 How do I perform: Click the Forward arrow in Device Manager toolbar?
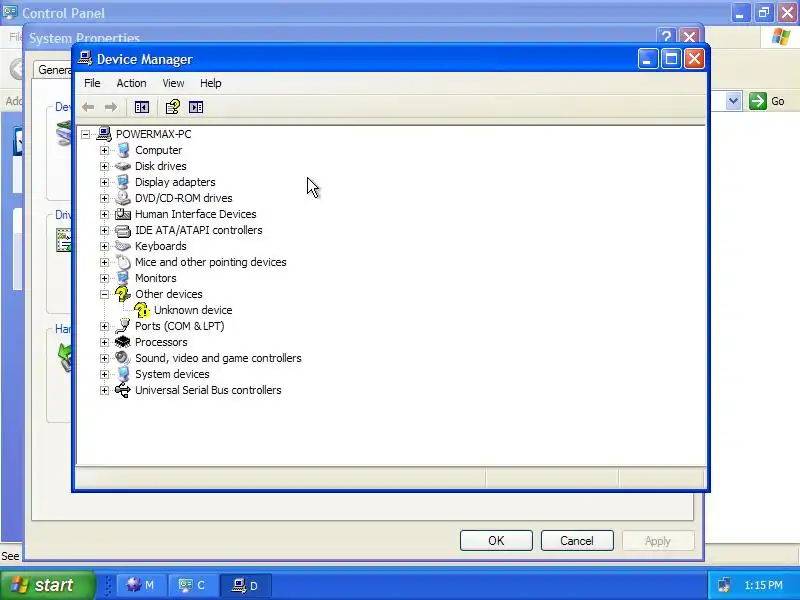[x=111, y=107]
